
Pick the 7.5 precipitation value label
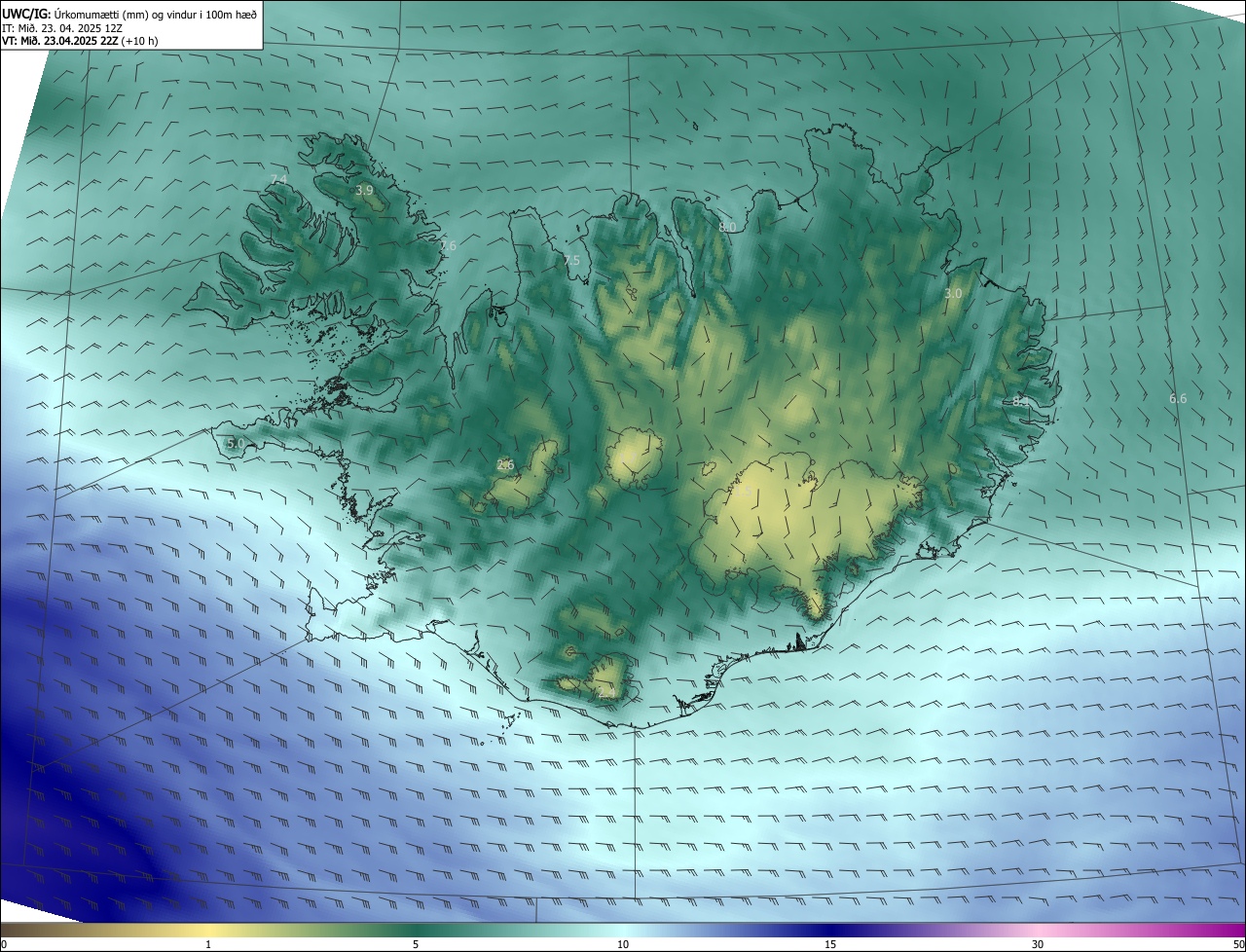tap(571, 261)
